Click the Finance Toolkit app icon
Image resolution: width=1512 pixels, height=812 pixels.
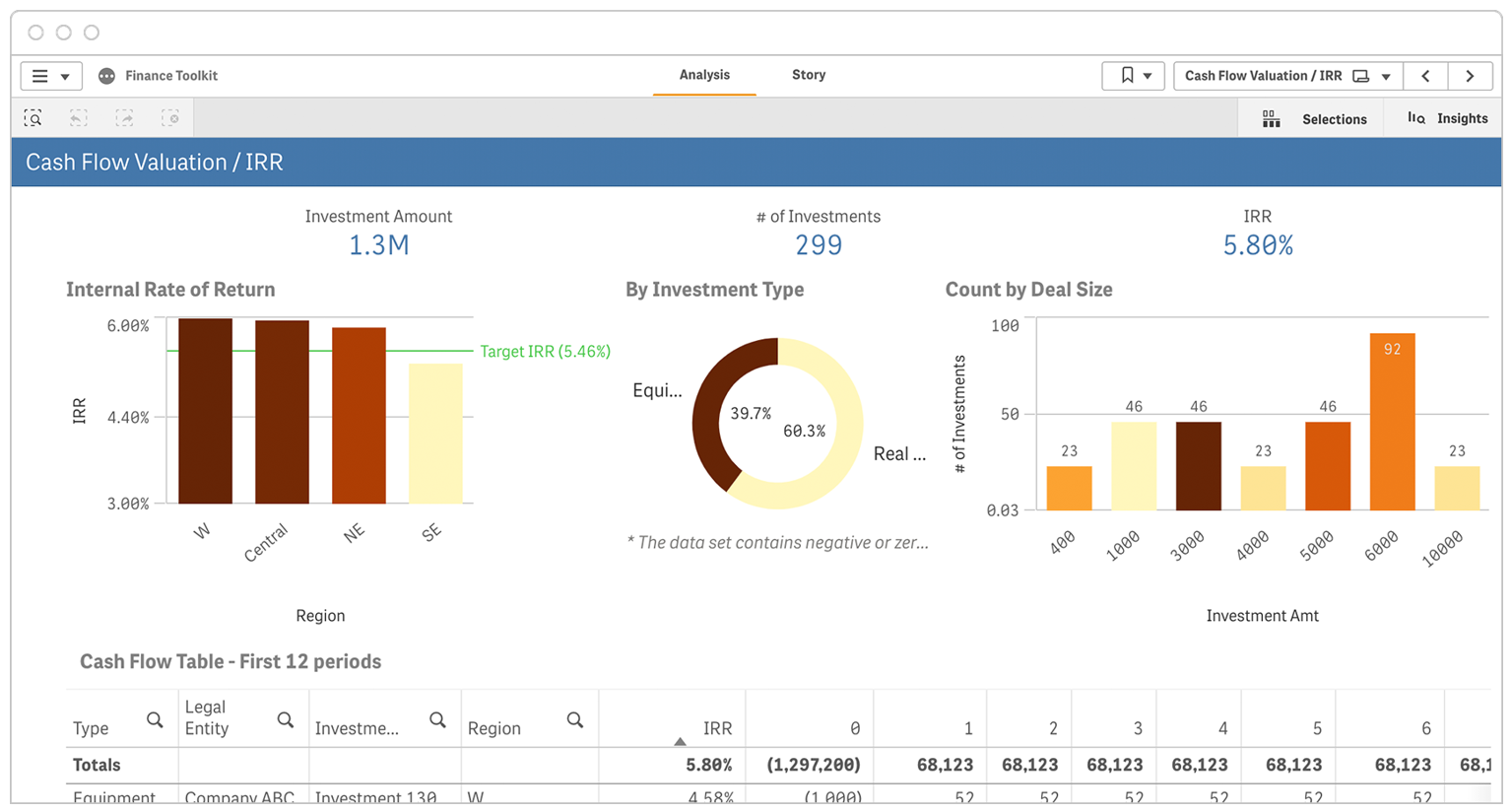coord(106,76)
